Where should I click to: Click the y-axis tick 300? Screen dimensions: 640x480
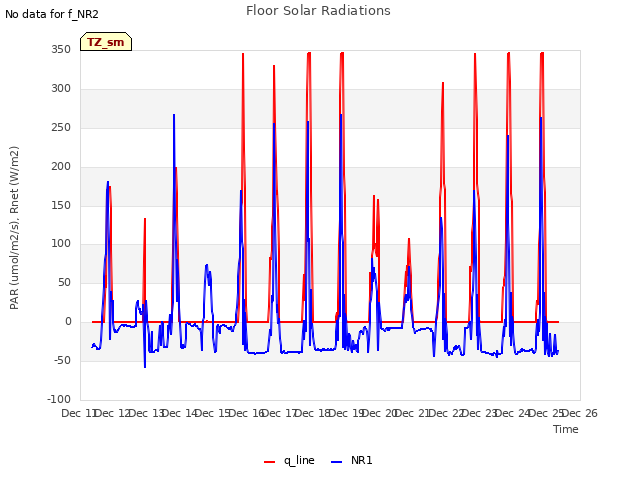61,88
